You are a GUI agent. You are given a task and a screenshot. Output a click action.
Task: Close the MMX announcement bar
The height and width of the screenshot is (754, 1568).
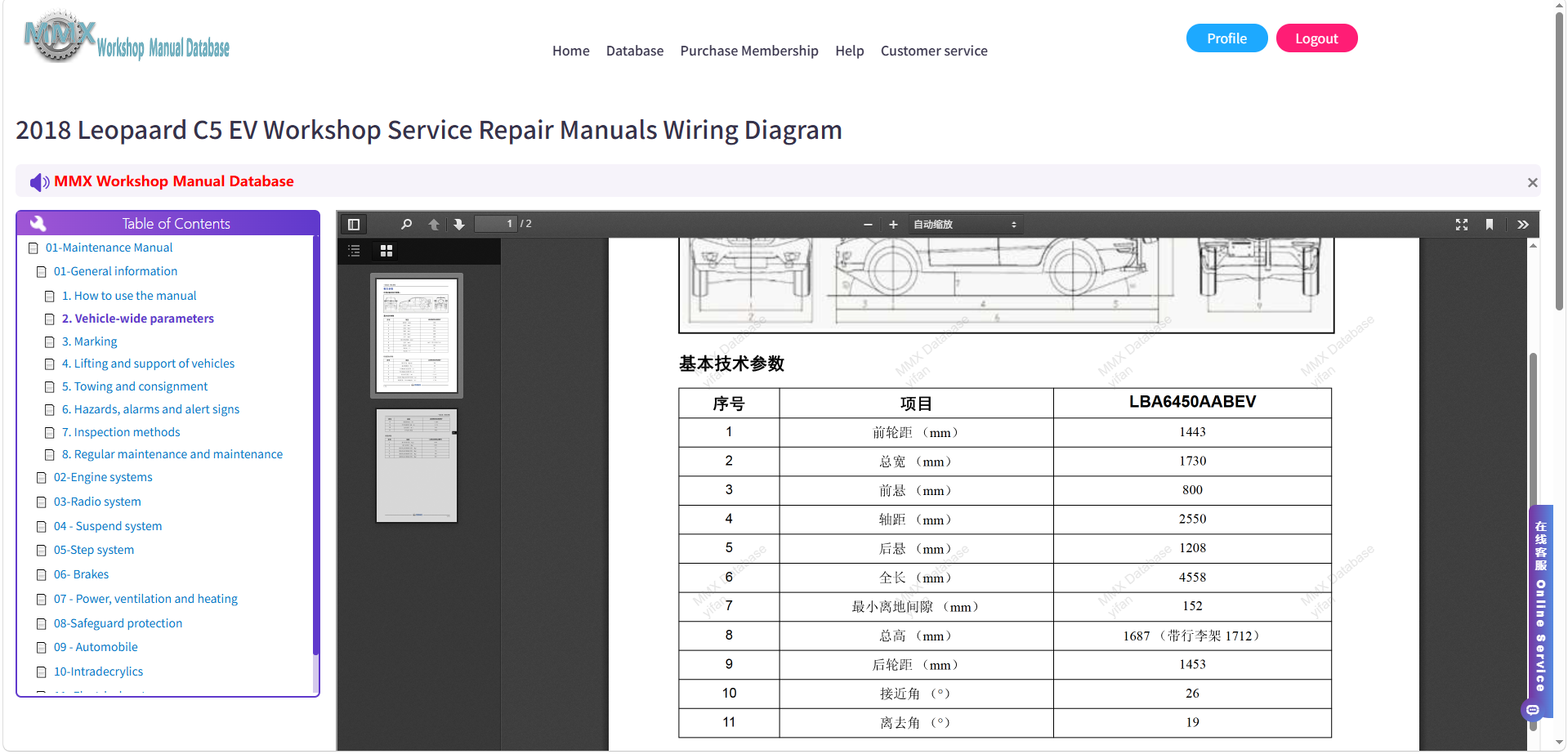tap(1533, 182)
